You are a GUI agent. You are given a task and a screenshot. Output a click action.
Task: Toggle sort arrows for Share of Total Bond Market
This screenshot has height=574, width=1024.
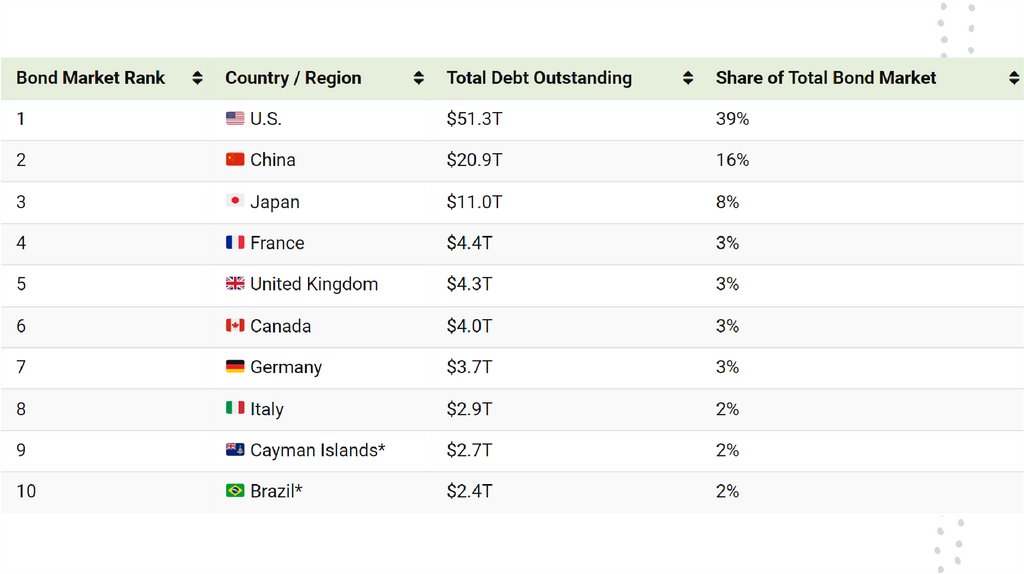[x=1015, y=78]
